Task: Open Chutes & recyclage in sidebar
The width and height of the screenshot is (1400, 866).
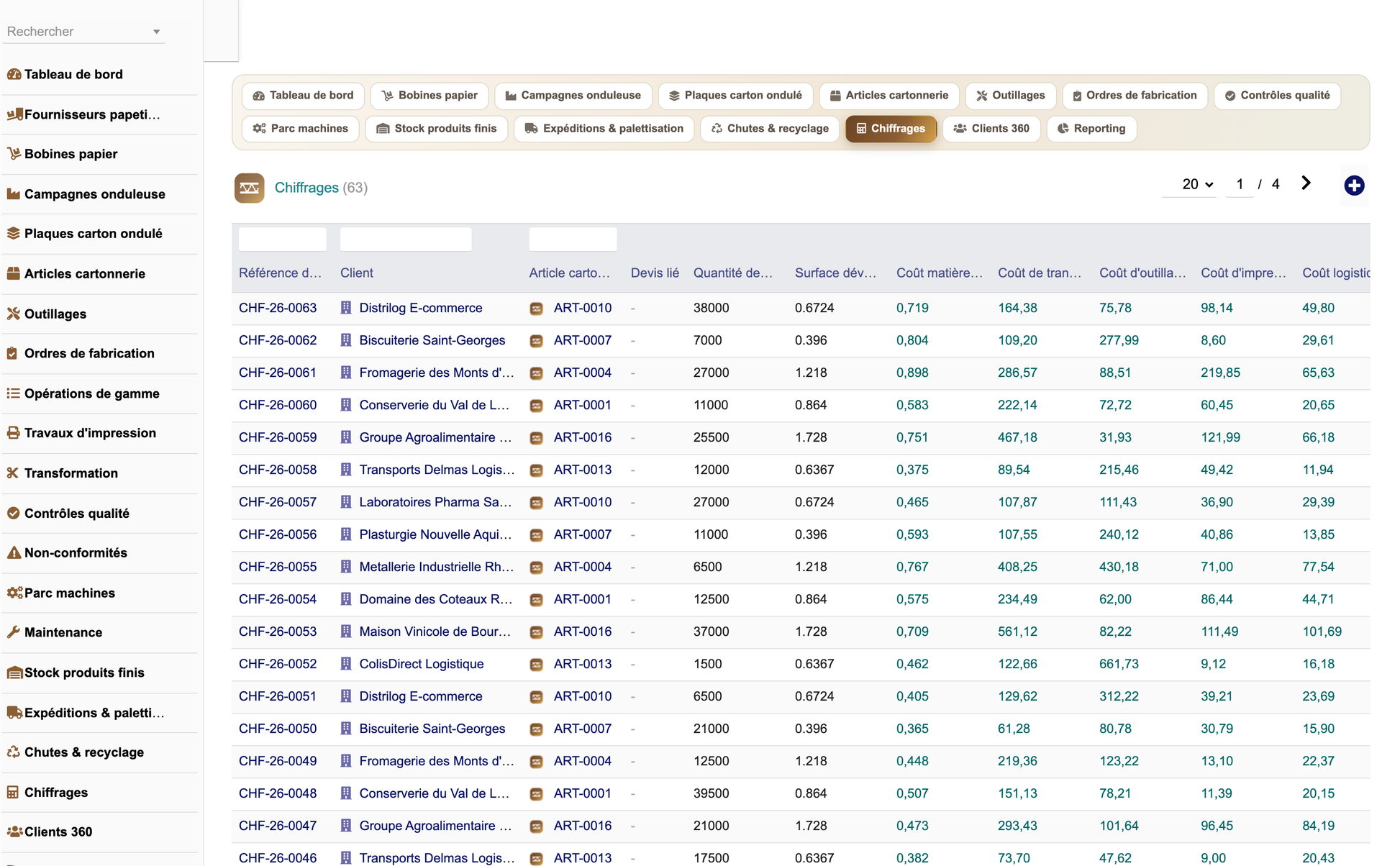Action: click(x=99, y=752)
